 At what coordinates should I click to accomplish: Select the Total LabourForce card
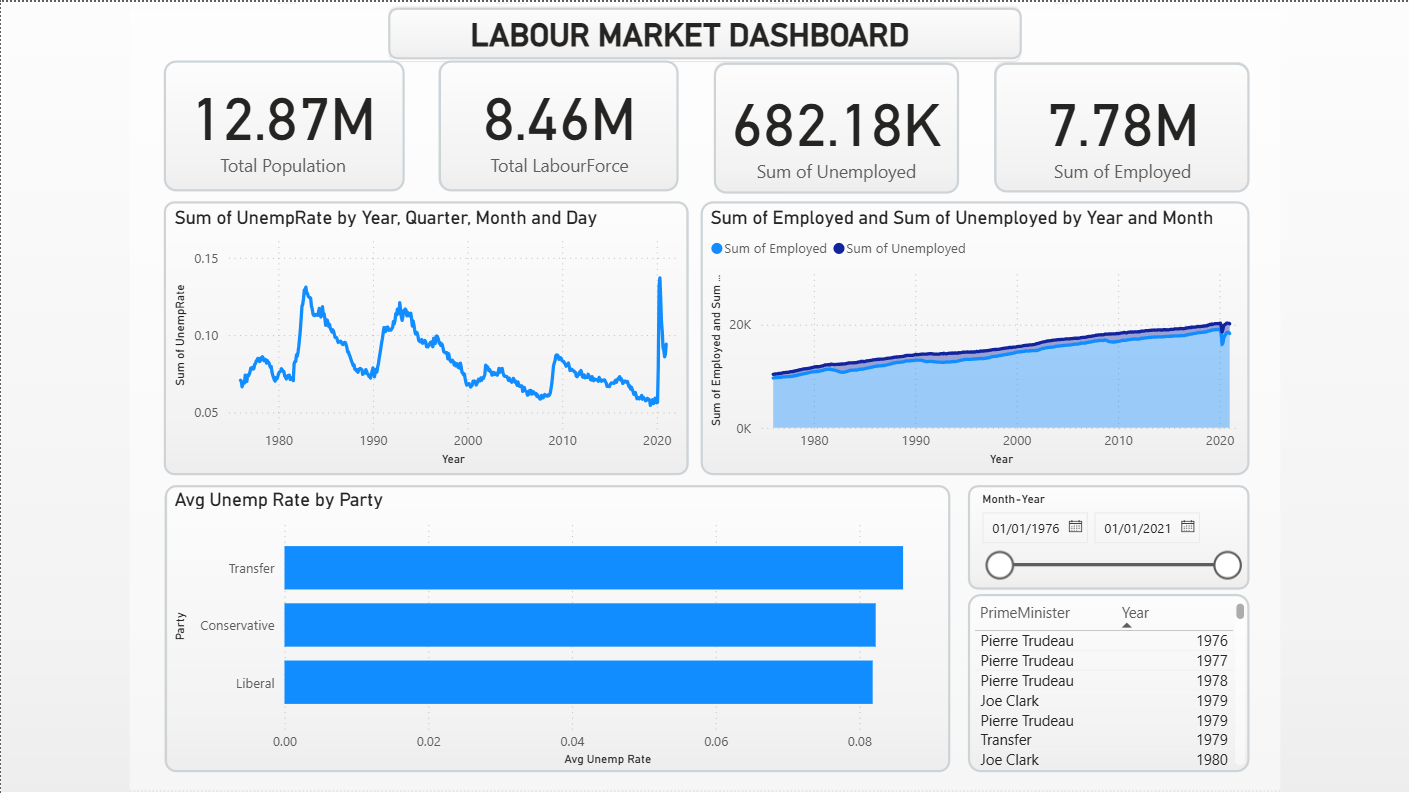pyautogui.click(x=558, y=126)
